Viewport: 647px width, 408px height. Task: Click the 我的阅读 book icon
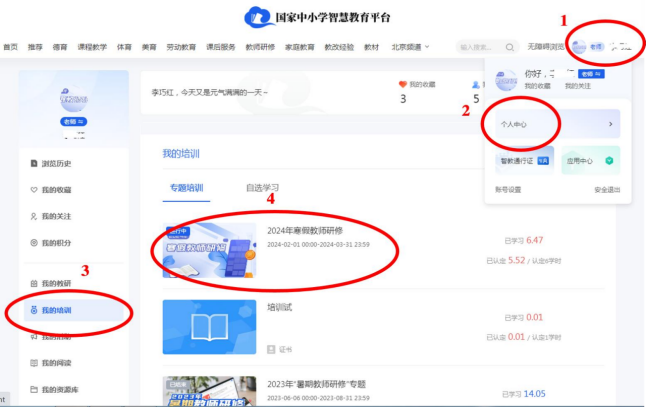pyautogui.click(x=34, y=363)
